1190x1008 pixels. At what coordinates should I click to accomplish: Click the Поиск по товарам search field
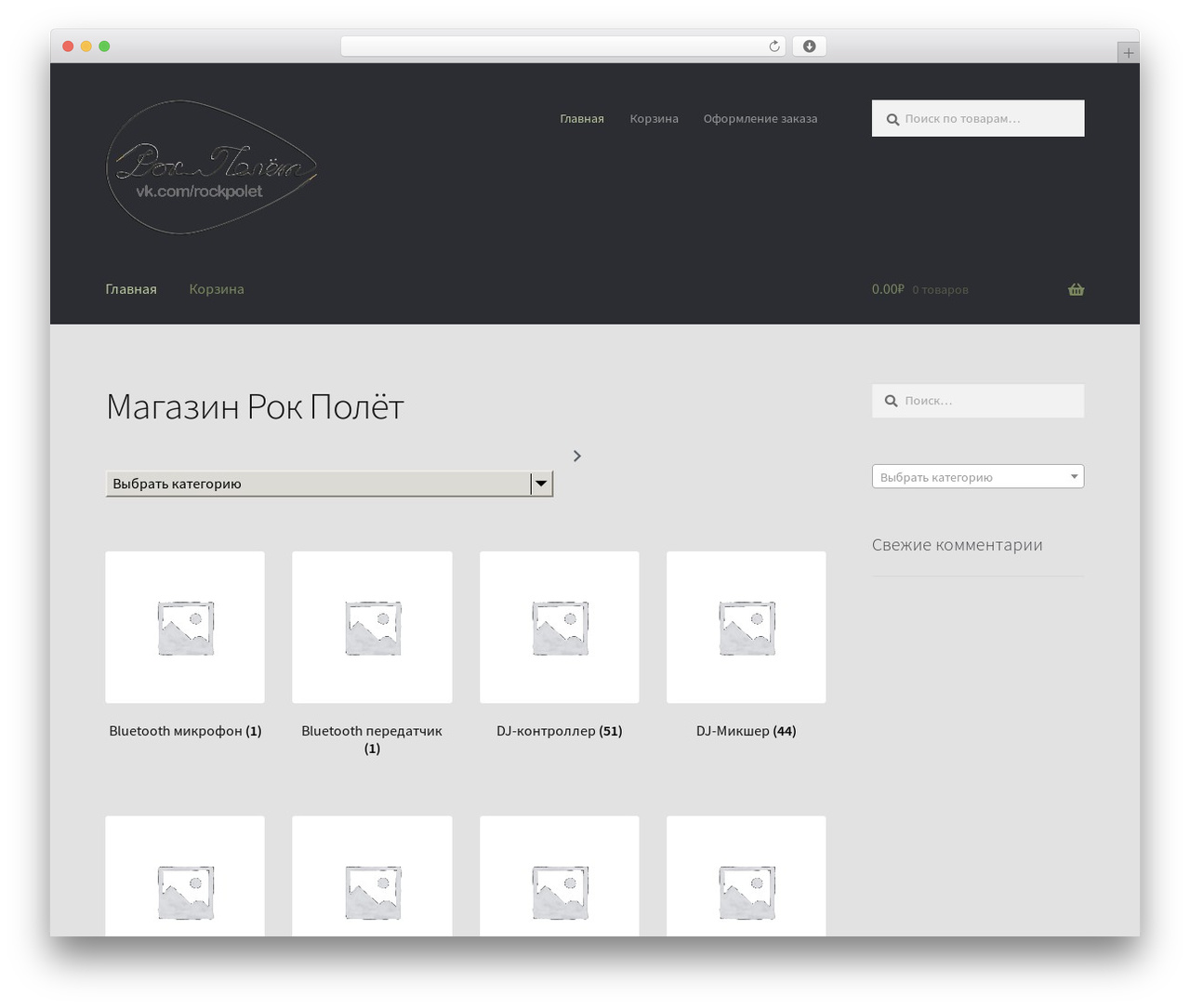tap(978, 118)
